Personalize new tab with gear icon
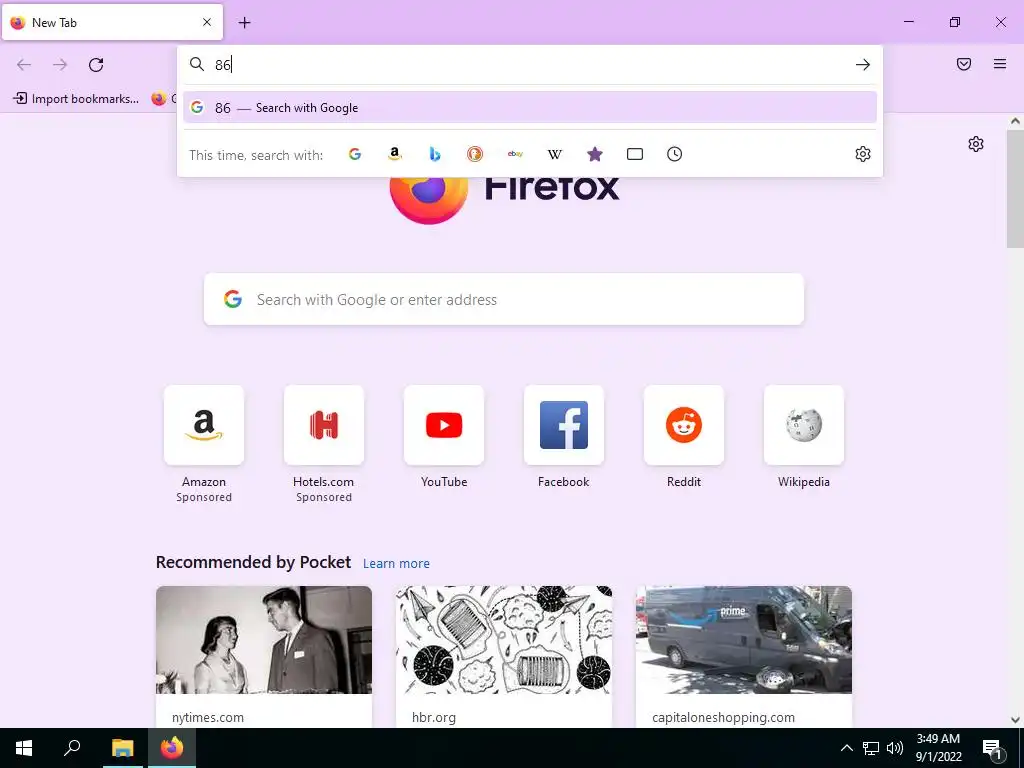 [976, 144]
